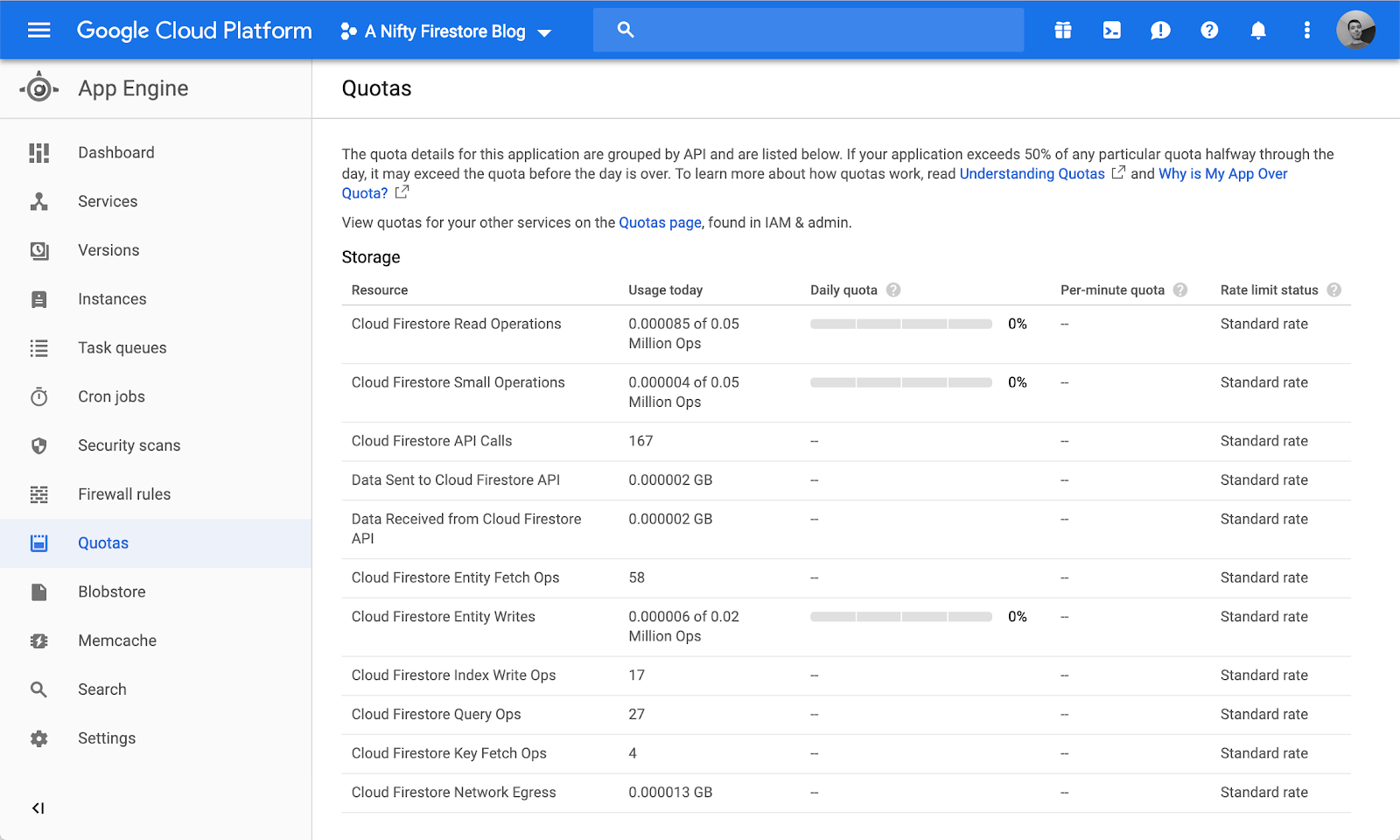Select Cloud Firestore API Calls row label
The image size is (1400, 840).
click(431, 441)
